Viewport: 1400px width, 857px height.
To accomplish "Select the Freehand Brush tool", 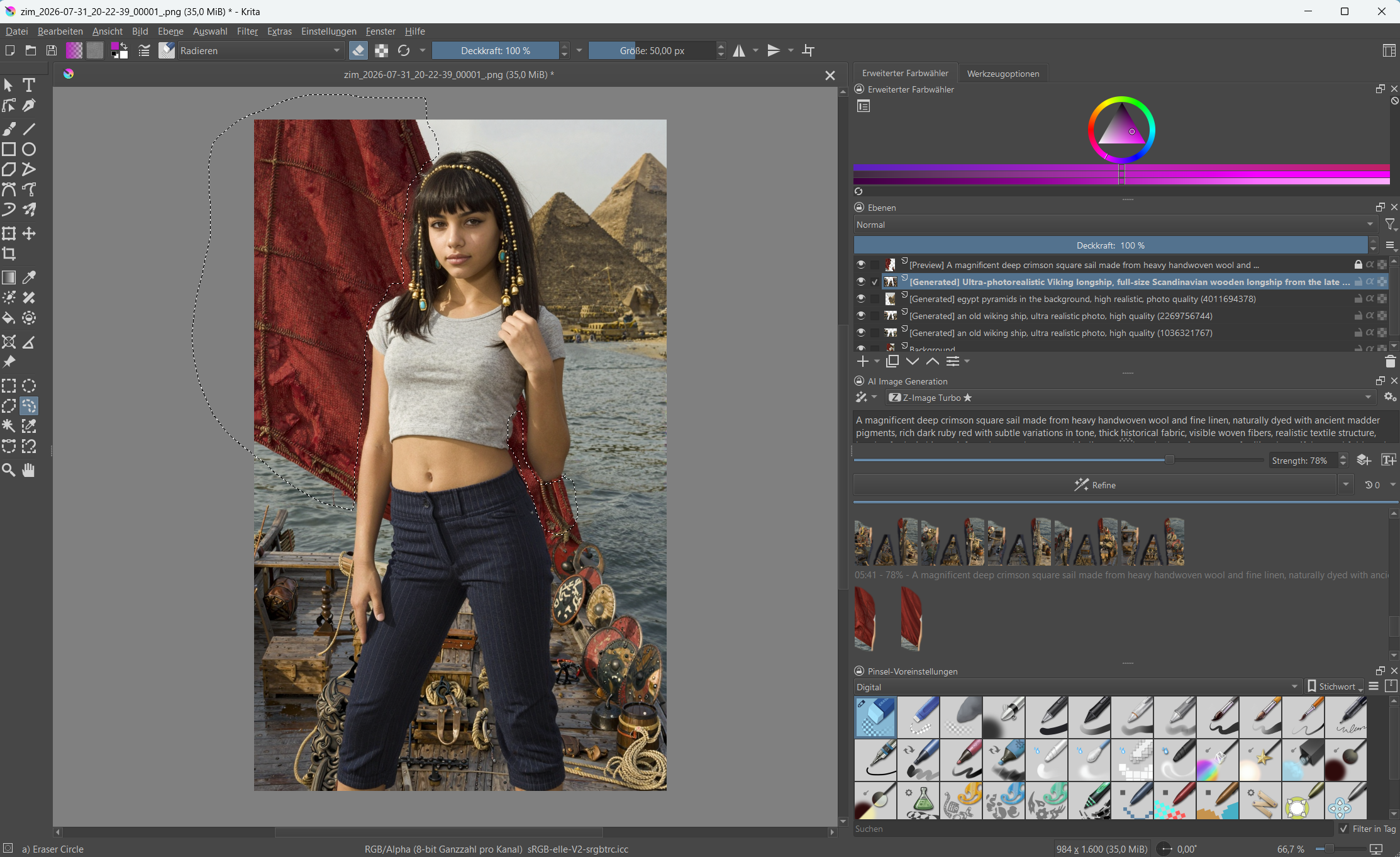I will click(9, 129).
